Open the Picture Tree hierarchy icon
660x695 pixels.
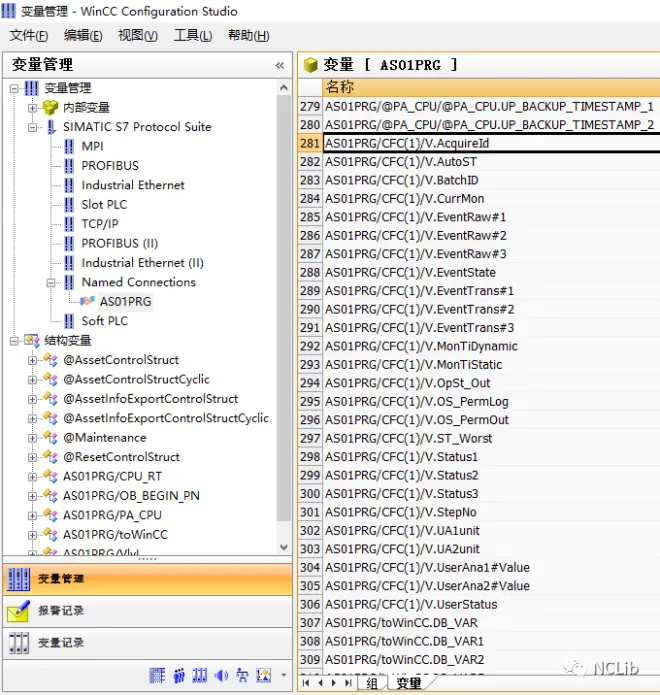click(242, 675)
